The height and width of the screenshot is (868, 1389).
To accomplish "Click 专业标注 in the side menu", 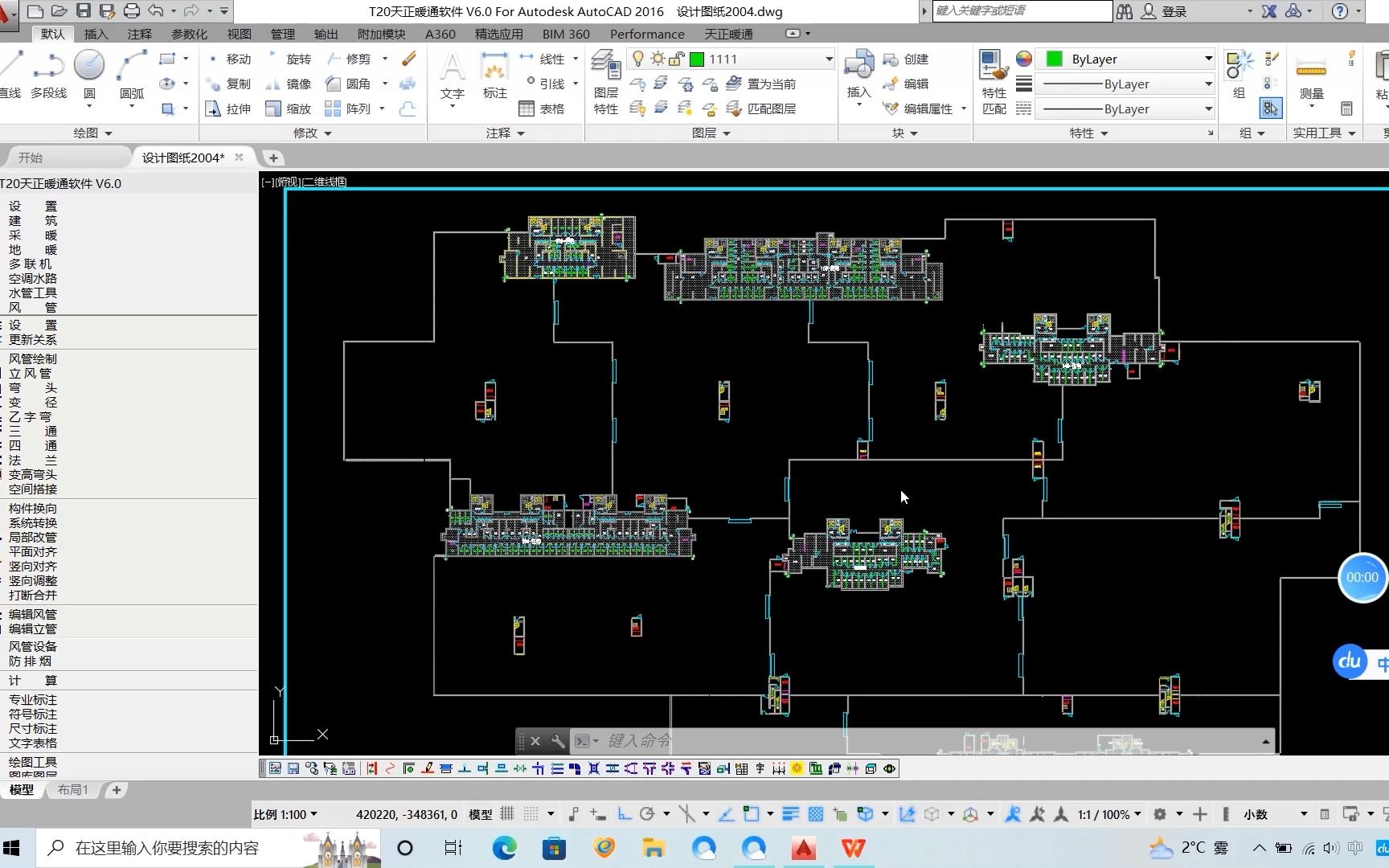I will 33,699.
